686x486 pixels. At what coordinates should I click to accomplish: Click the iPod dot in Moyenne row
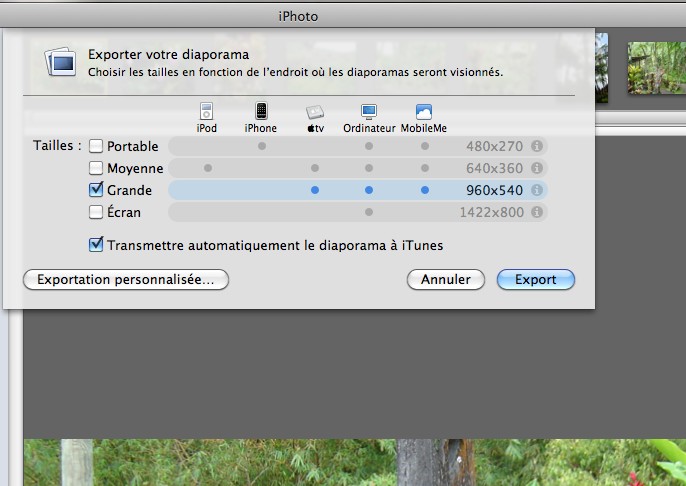click(208, 168)
